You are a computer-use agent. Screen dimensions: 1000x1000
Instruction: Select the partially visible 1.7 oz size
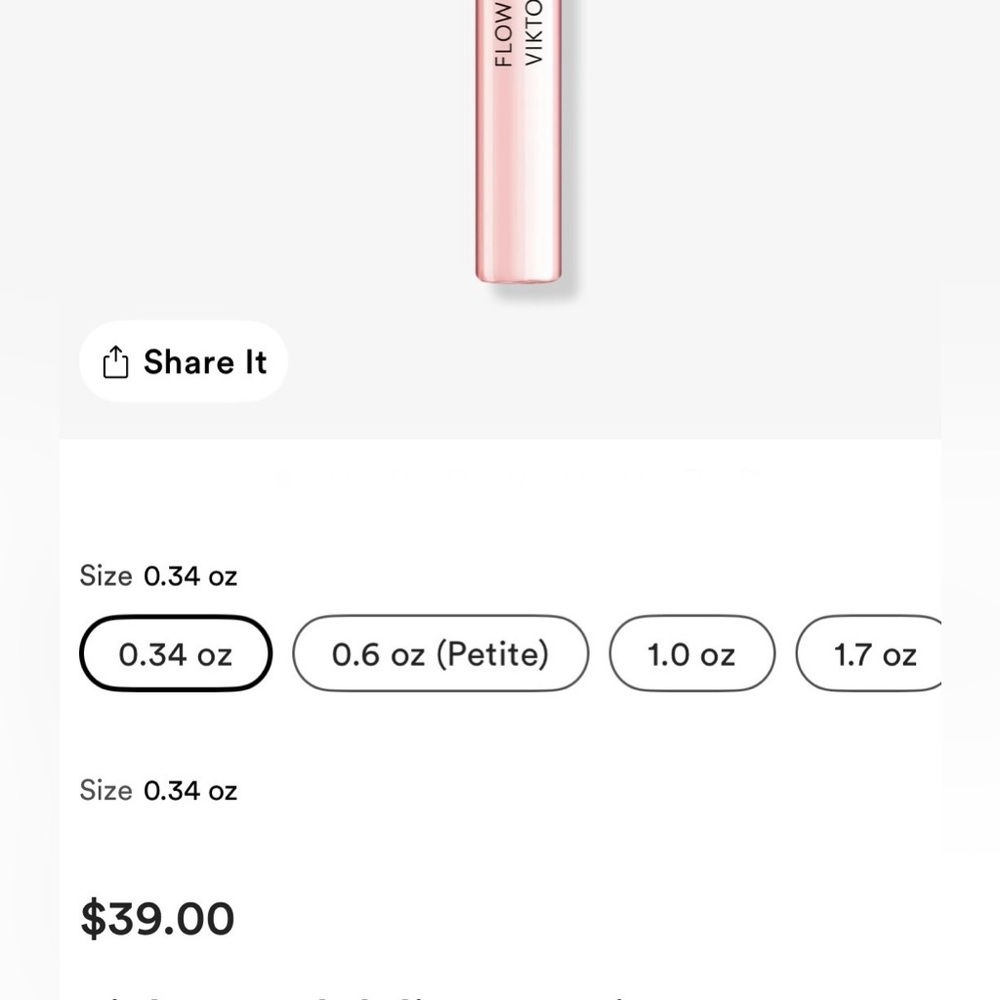[869, 653]
